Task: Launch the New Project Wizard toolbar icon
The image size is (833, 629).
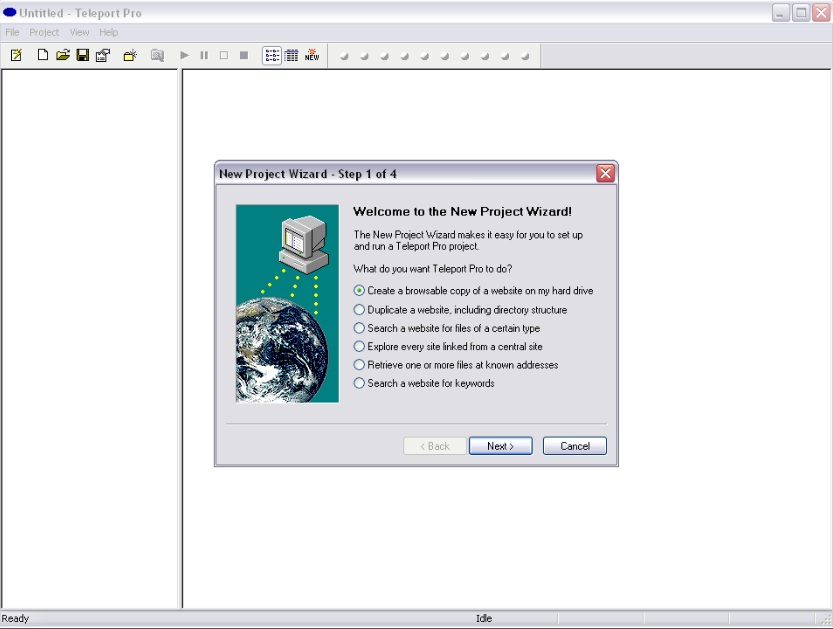Action: point(16,55)
